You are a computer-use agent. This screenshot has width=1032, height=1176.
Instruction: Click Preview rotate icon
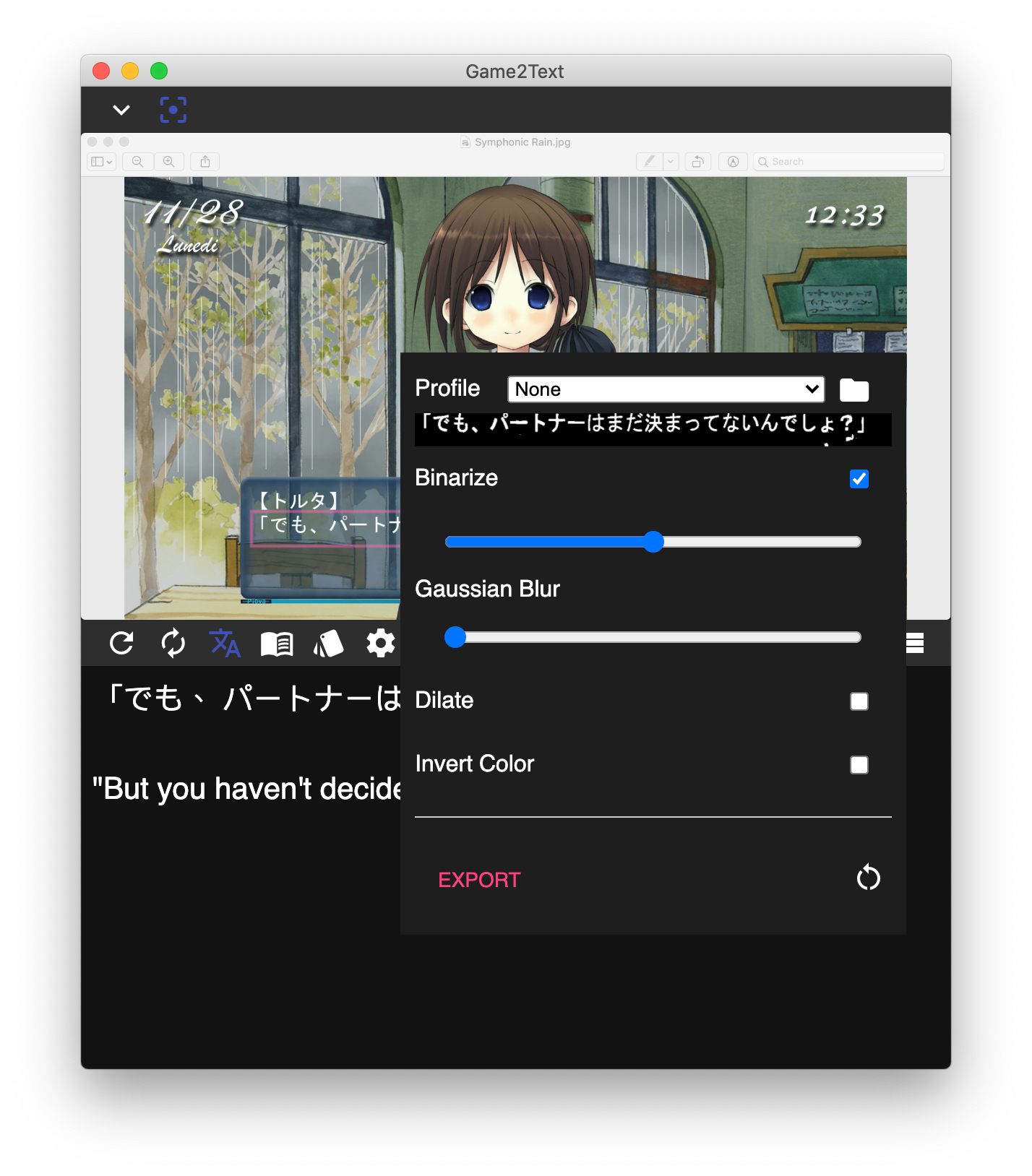click(697, 162)
